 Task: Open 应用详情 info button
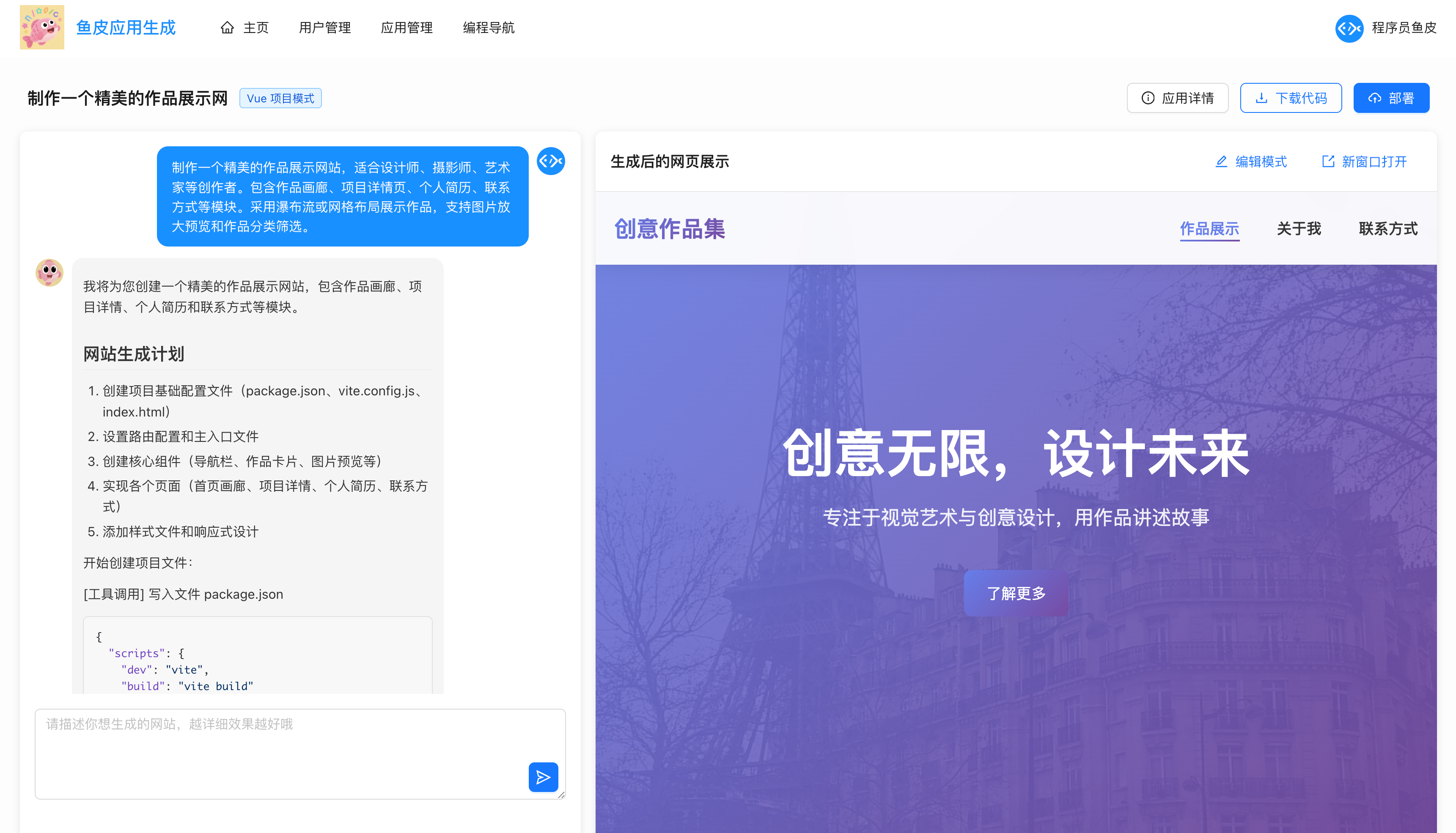[x=1177, y=98]
